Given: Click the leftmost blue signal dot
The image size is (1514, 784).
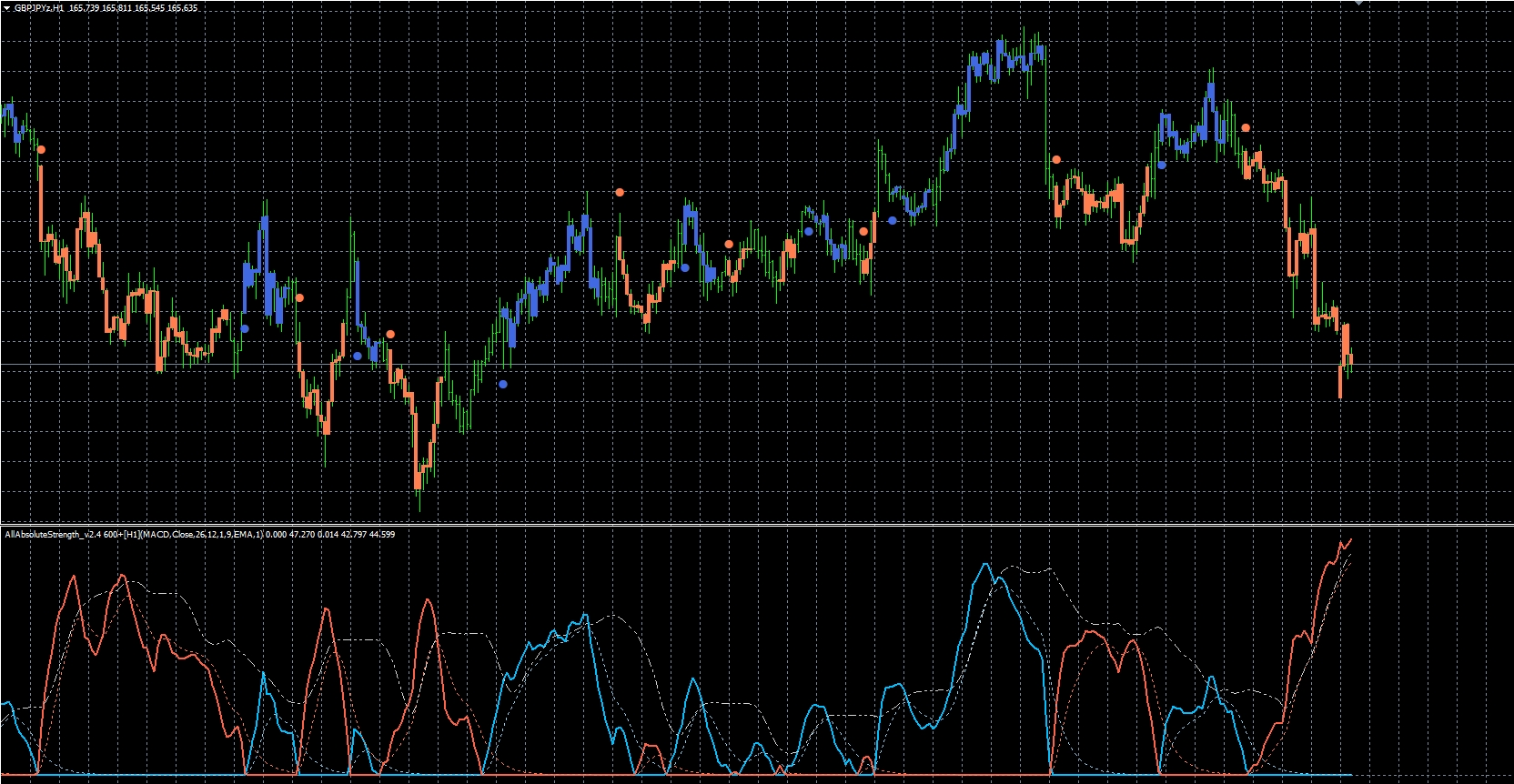Looking at the screenshot, I should [x=245, y=328].
